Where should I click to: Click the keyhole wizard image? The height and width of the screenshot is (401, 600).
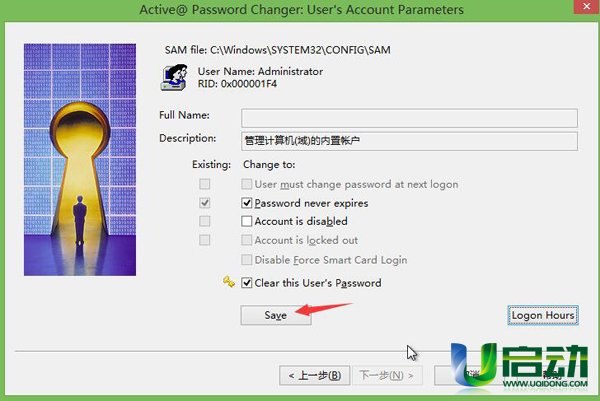pos(80,160)
